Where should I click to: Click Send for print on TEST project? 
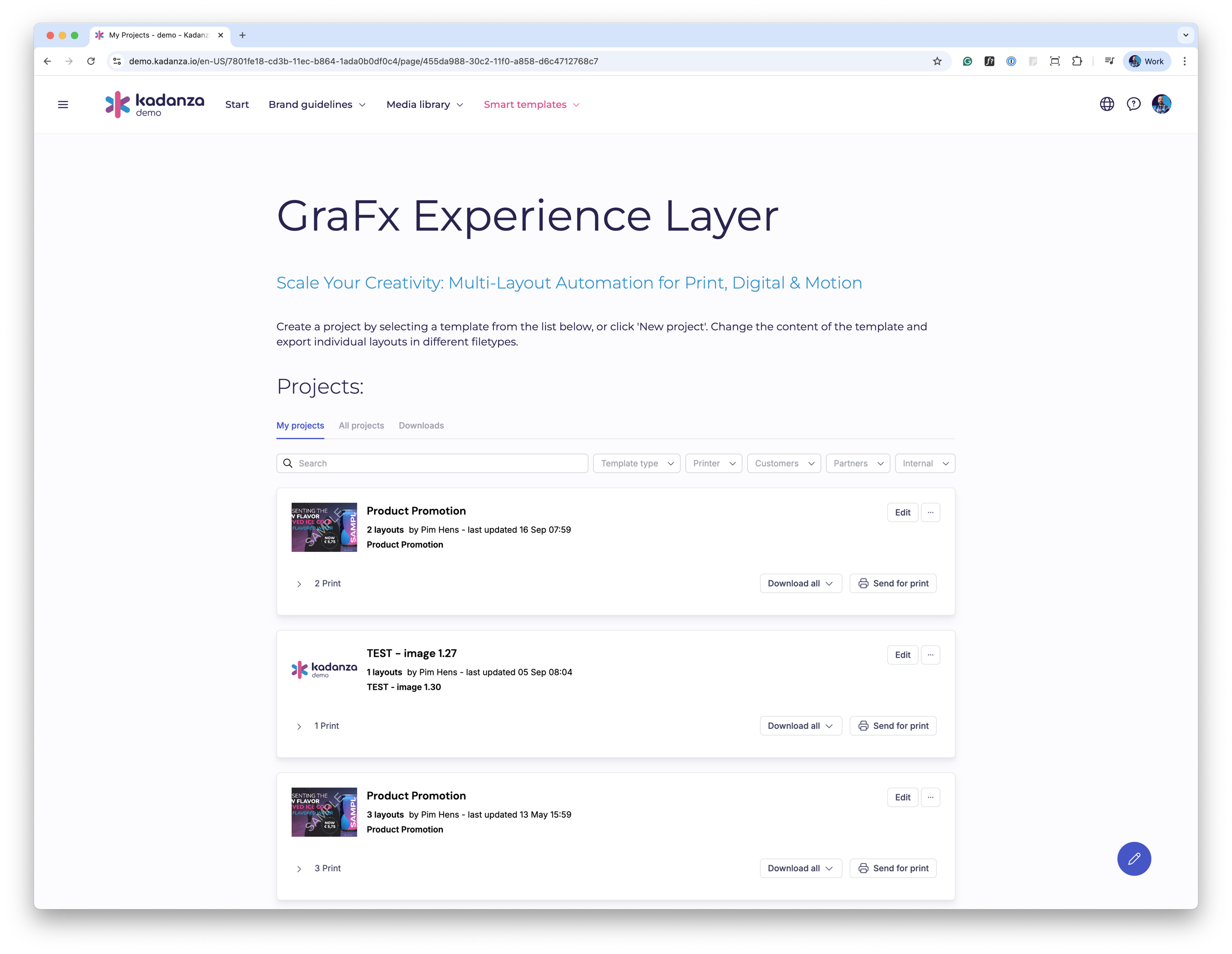[893, 726]
